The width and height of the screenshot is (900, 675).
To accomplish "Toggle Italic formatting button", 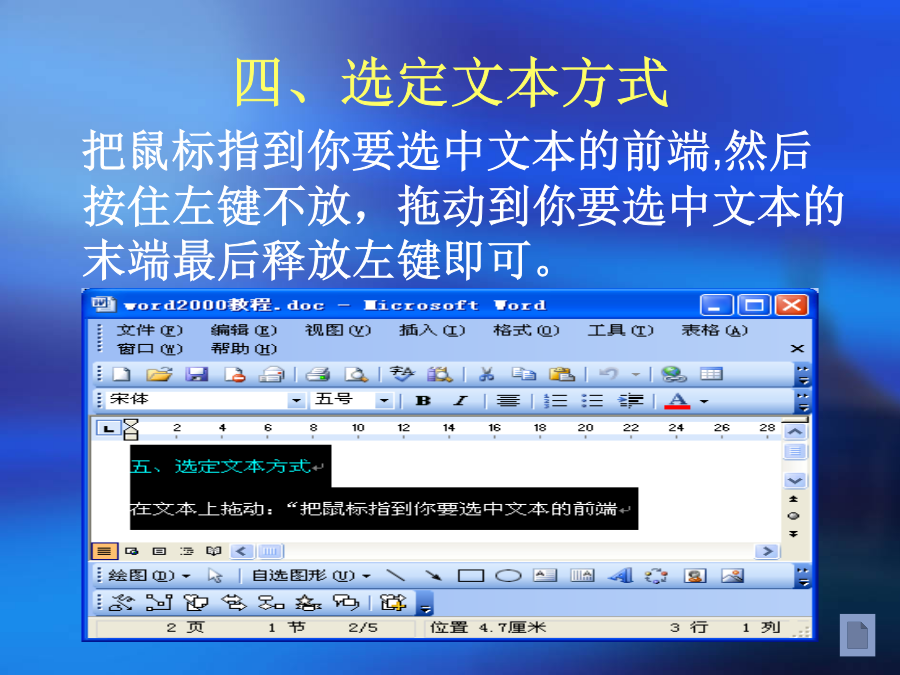I will pos(460,401).
